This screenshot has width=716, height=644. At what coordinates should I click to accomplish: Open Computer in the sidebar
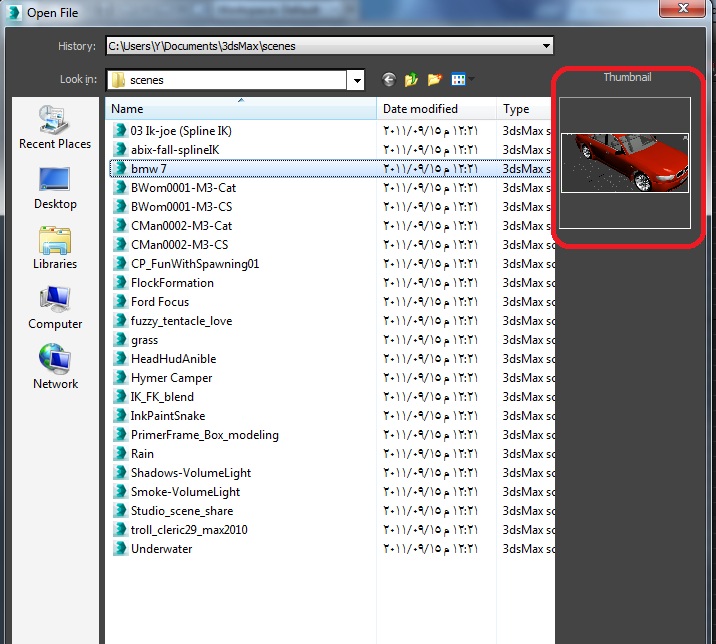[55, 308]
